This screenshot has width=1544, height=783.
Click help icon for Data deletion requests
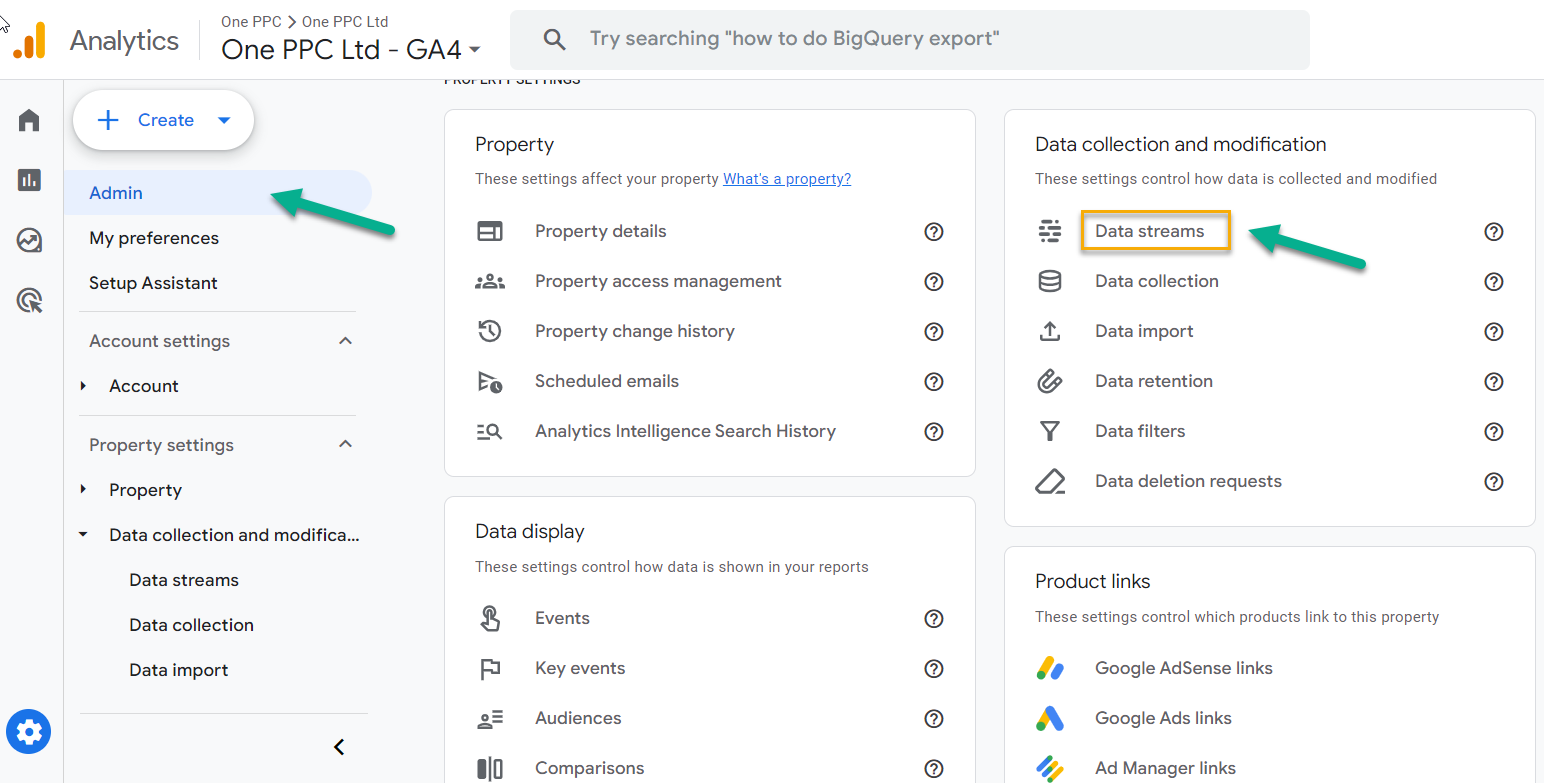click(x=1494, y=482)
